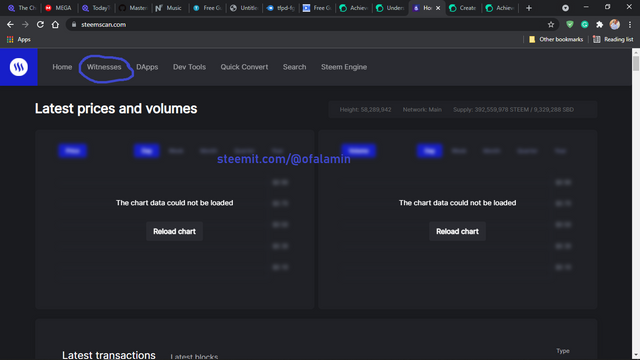Reload the right volume chart
The height and width of the screenshot is (360, 640).
pyautogui.click(x=457, y=231)
